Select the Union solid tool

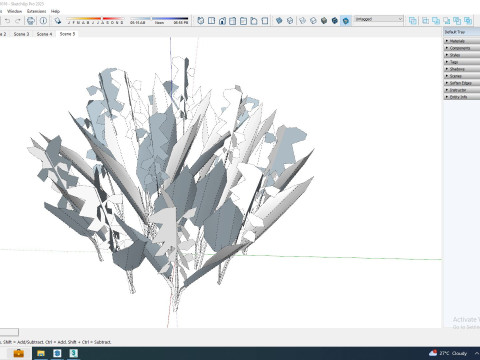pyautogui.click(x=436, y=21)
